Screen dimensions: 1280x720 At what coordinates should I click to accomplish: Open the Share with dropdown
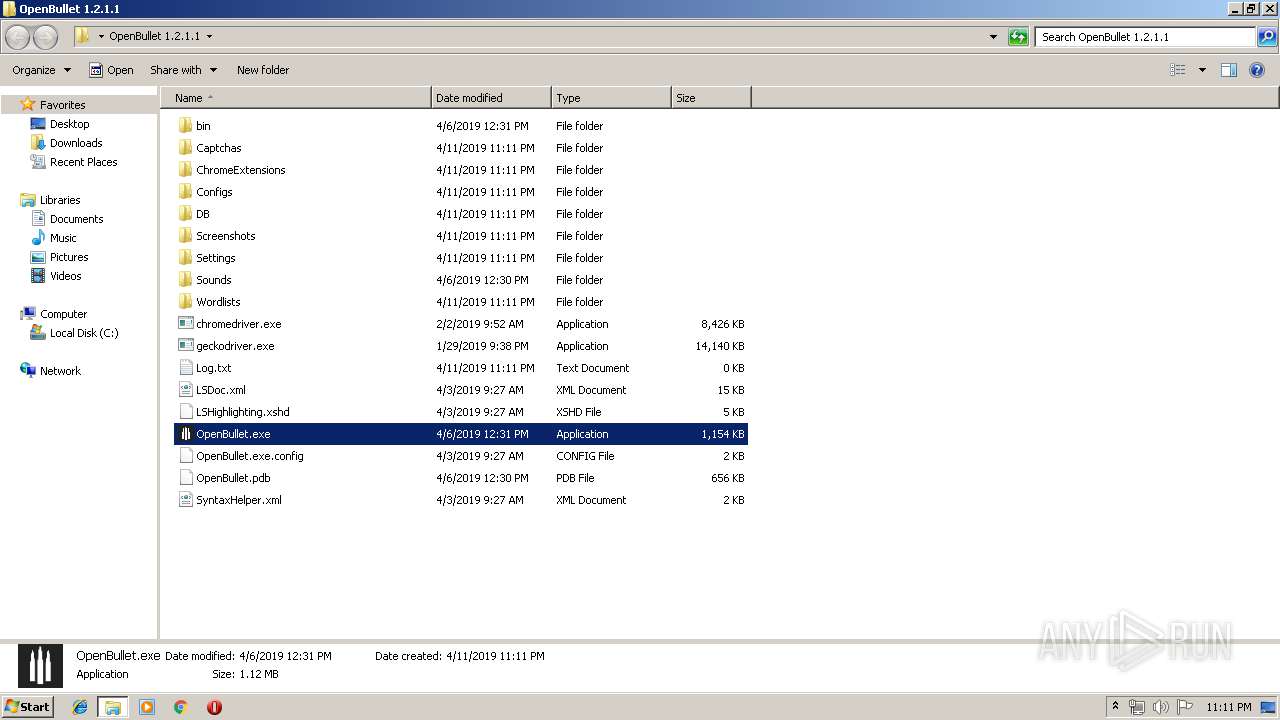183,70
